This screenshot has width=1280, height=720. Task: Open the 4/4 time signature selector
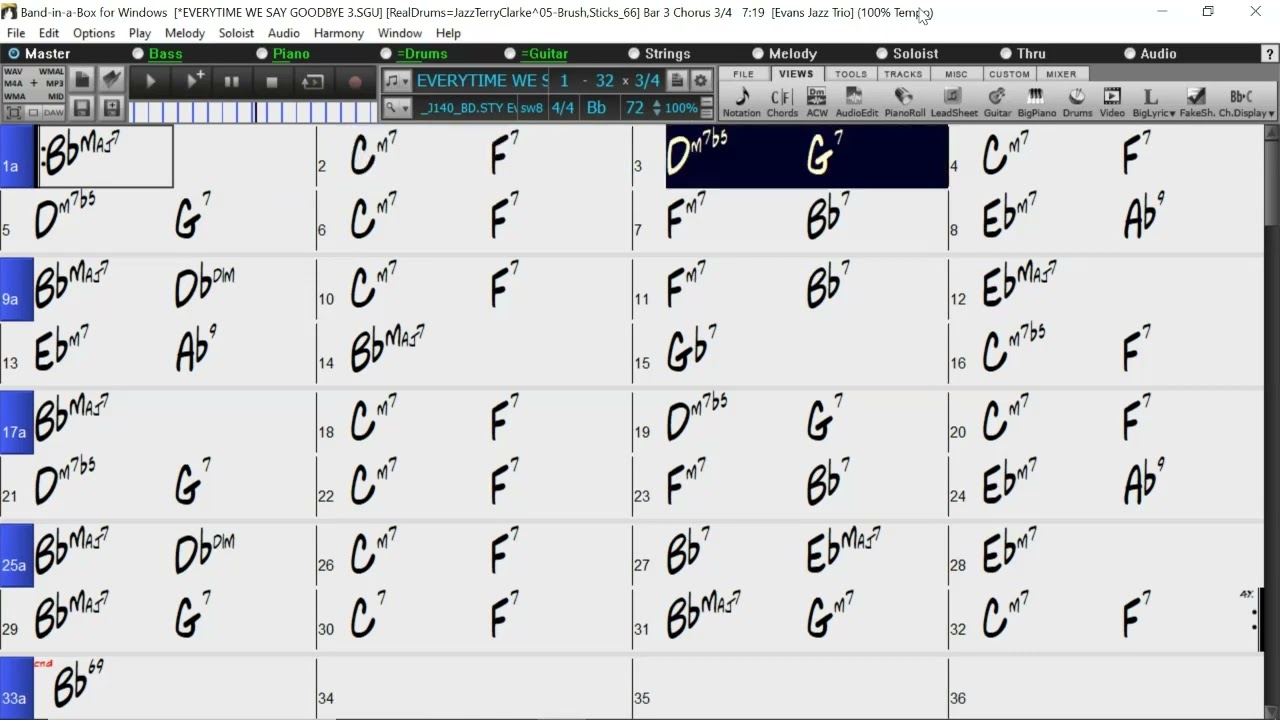point(563,108)
